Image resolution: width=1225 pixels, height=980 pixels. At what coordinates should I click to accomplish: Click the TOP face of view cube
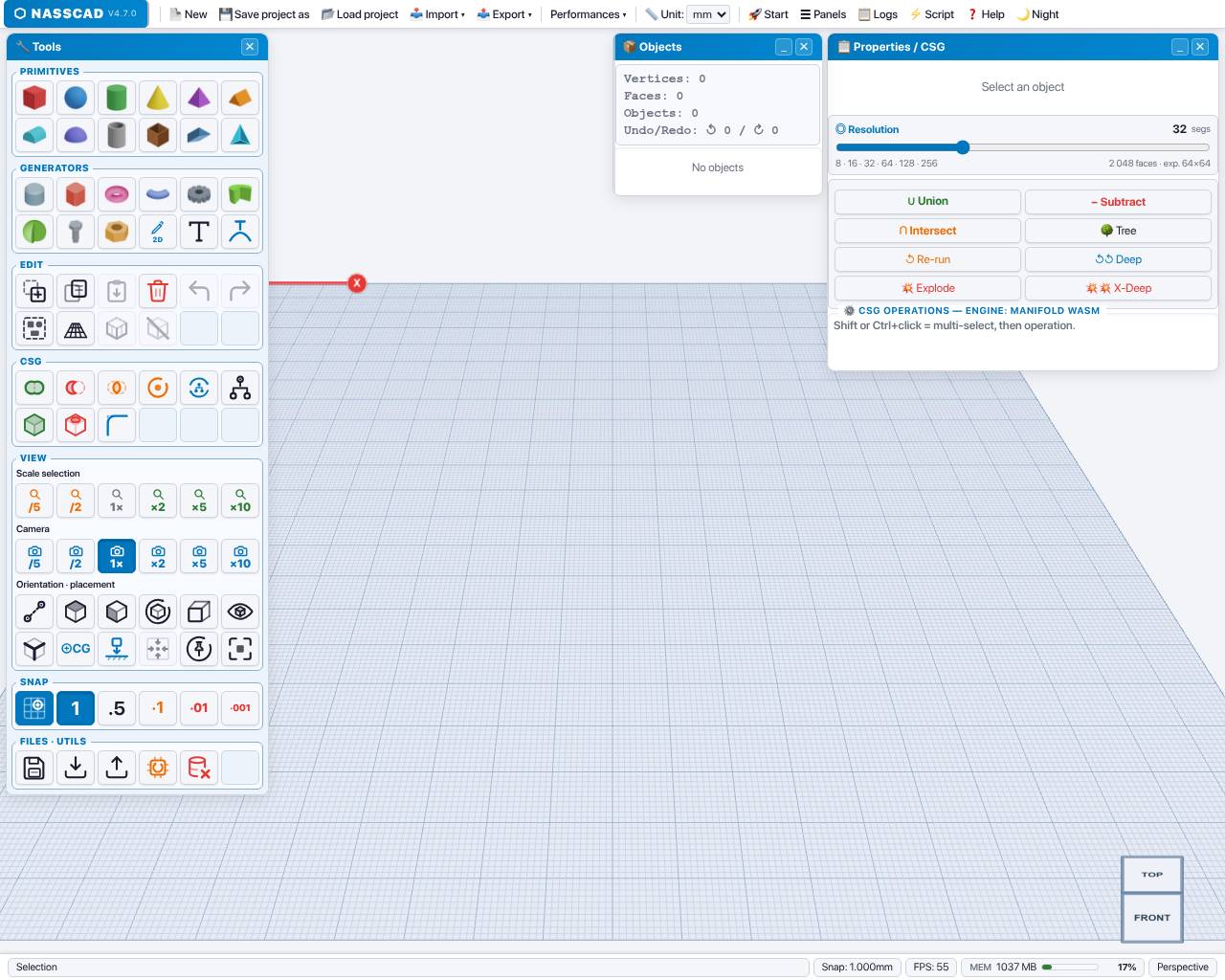1152,874
